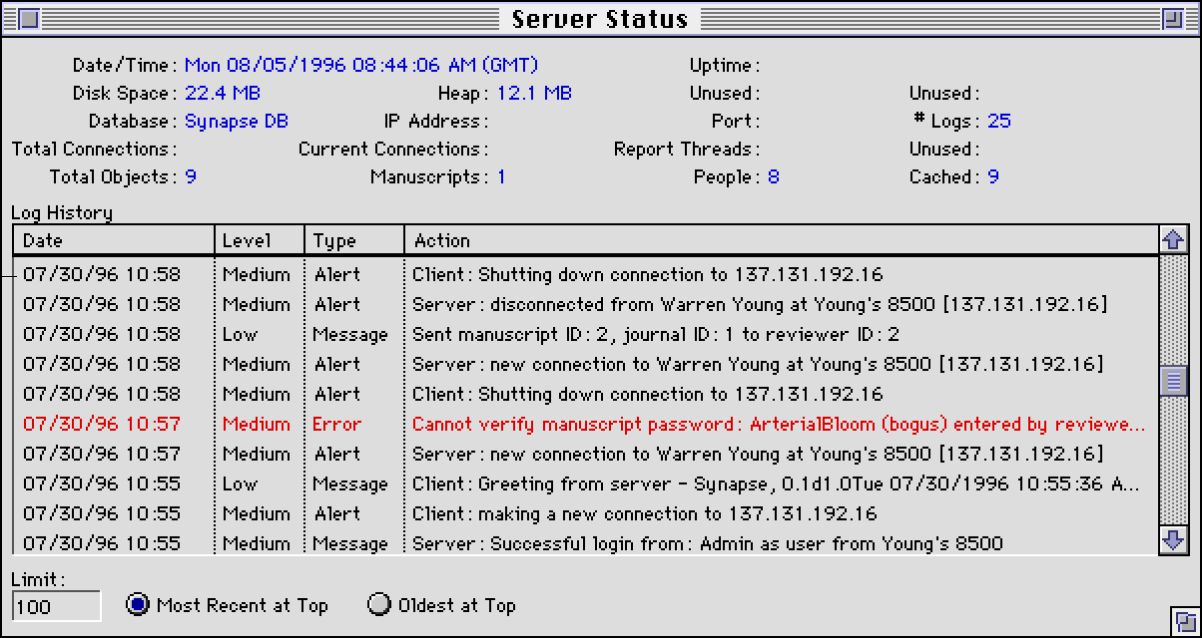Select Oldest at Top option

[x=379, y=605]
